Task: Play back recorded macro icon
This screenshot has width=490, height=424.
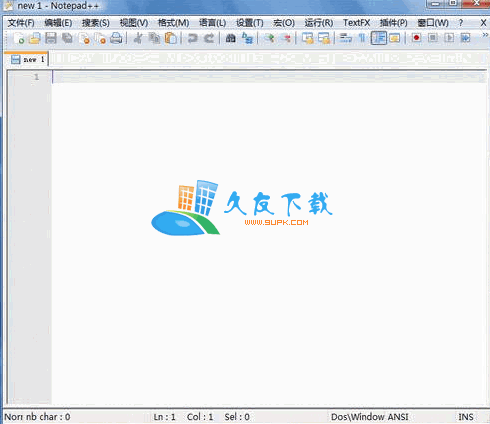Action: (x=449, y=38)
